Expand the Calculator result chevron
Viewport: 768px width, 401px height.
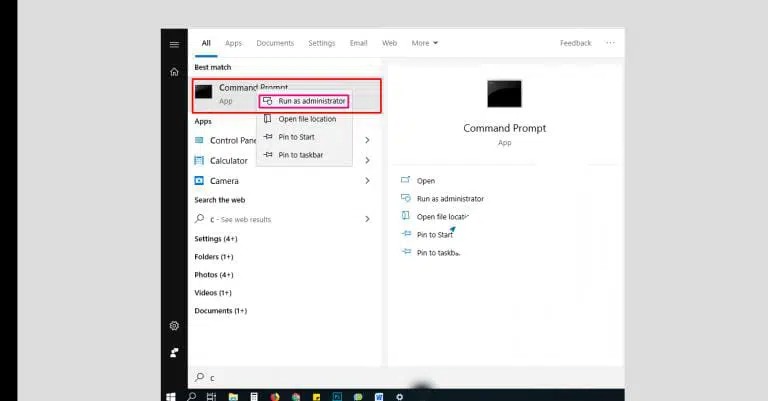coord(367,161)
